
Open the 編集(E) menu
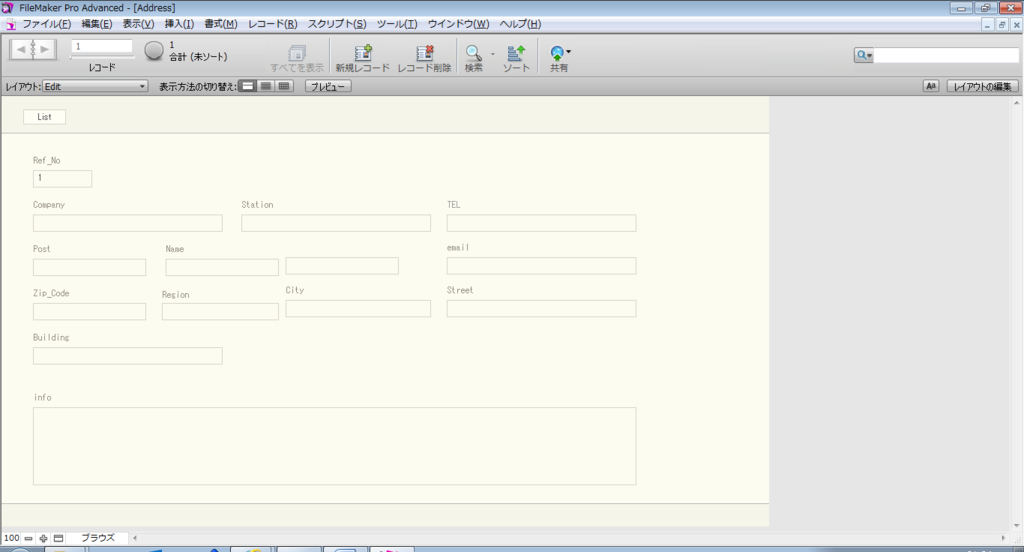[97, 24]
